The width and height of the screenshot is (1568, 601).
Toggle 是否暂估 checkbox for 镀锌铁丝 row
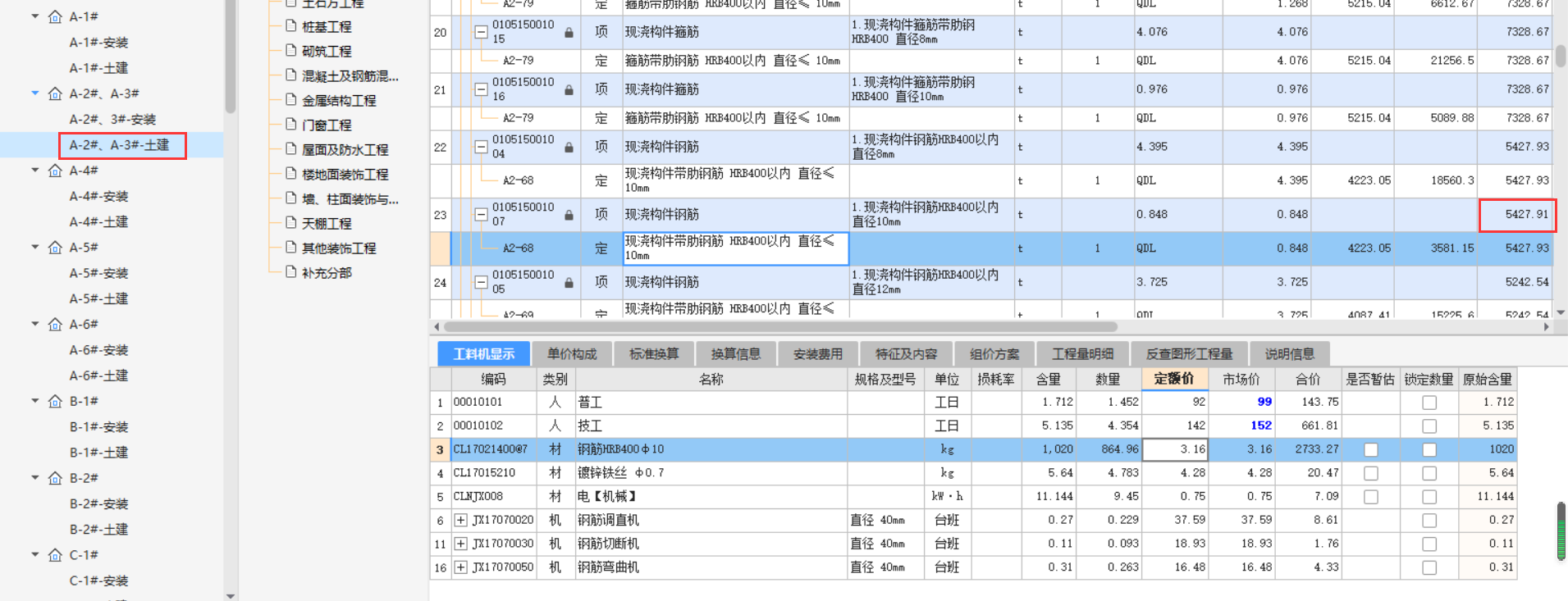(1370, 473)
